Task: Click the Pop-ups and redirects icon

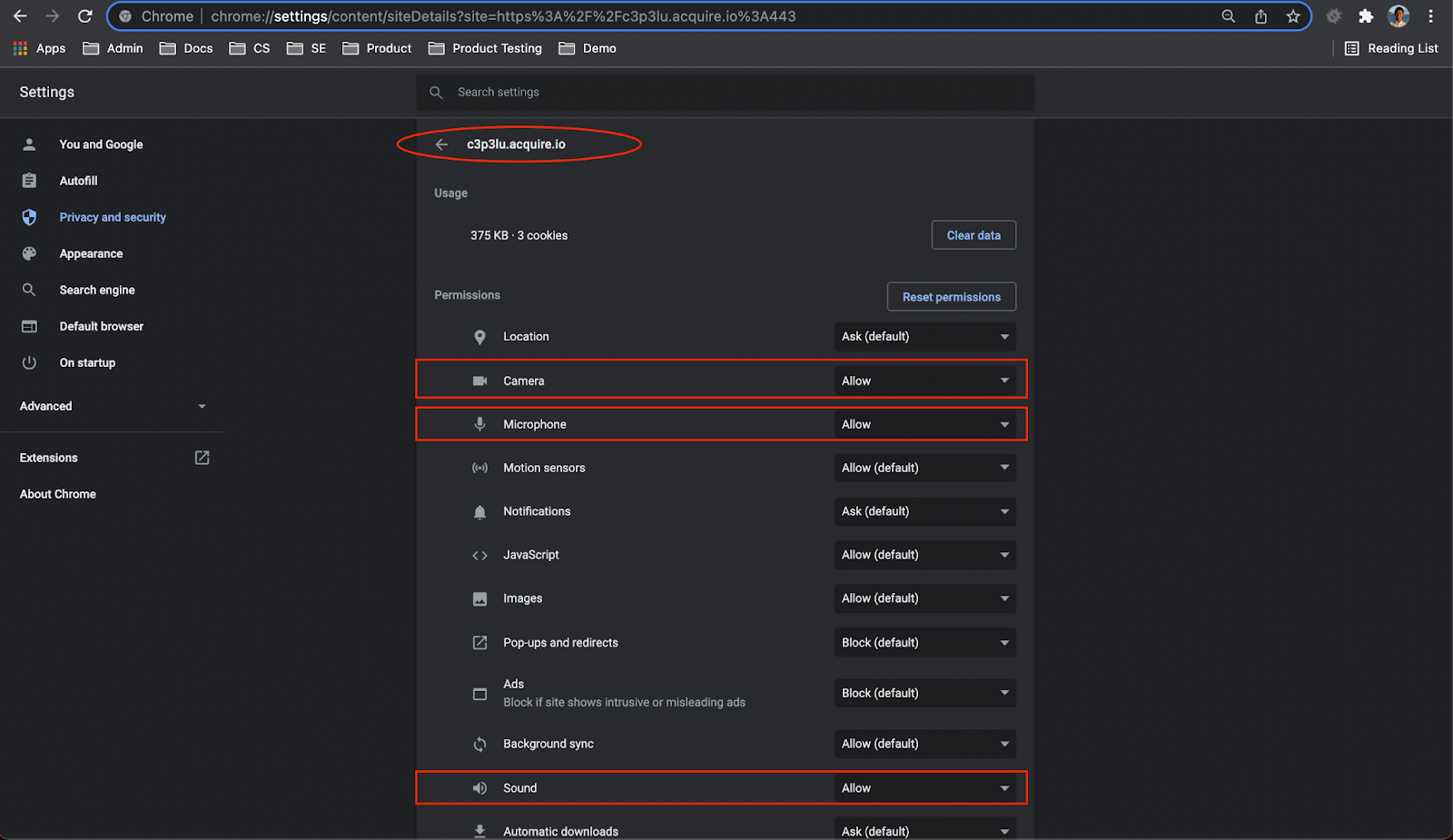Action: pos(479,642)
